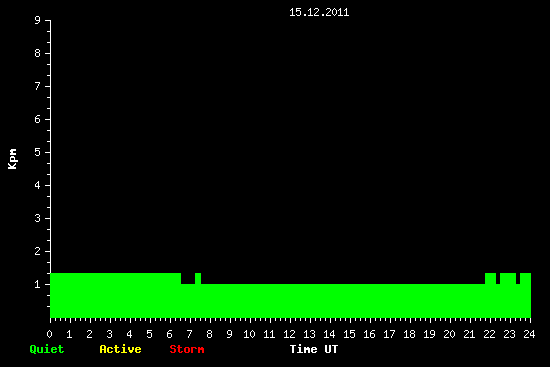
Task: Click the 1 label on Kp axis
Action: pyautogui.click(x=38, y=284)
